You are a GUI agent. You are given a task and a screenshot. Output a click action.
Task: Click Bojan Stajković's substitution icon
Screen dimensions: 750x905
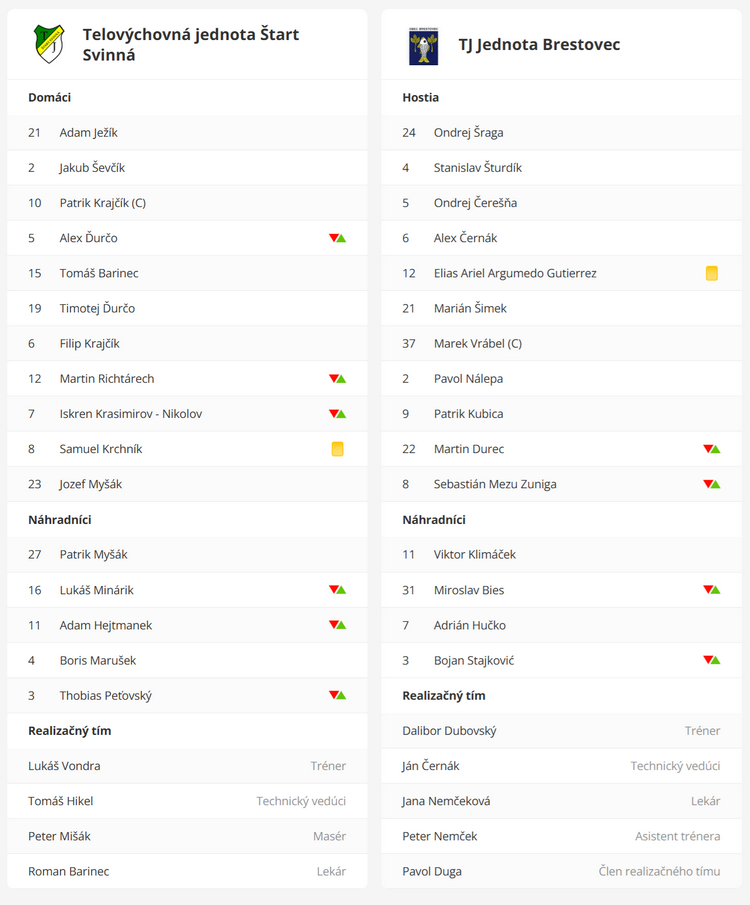711,660
